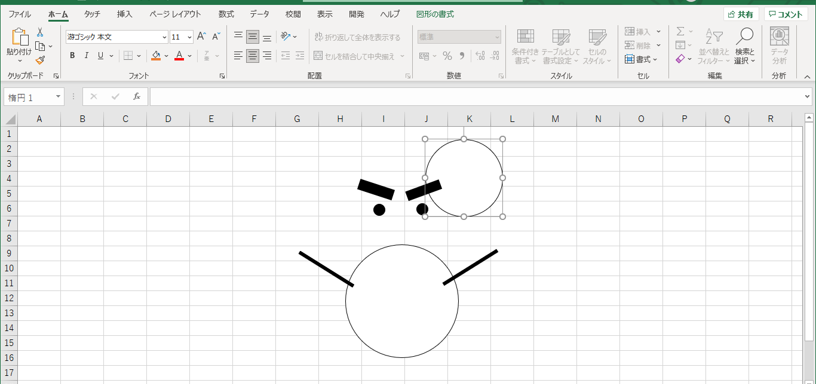Toggle top vertical alignment

click(x=238, y=36)
